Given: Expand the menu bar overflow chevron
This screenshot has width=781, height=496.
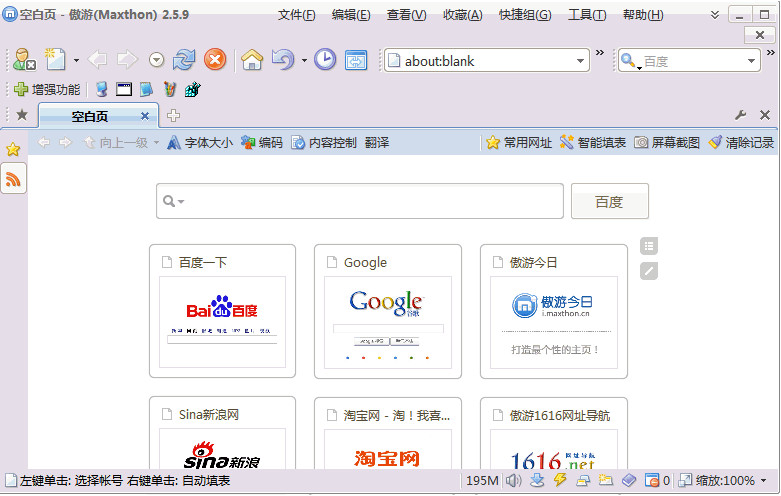Looking at the screenshot, I should point(715,15).
